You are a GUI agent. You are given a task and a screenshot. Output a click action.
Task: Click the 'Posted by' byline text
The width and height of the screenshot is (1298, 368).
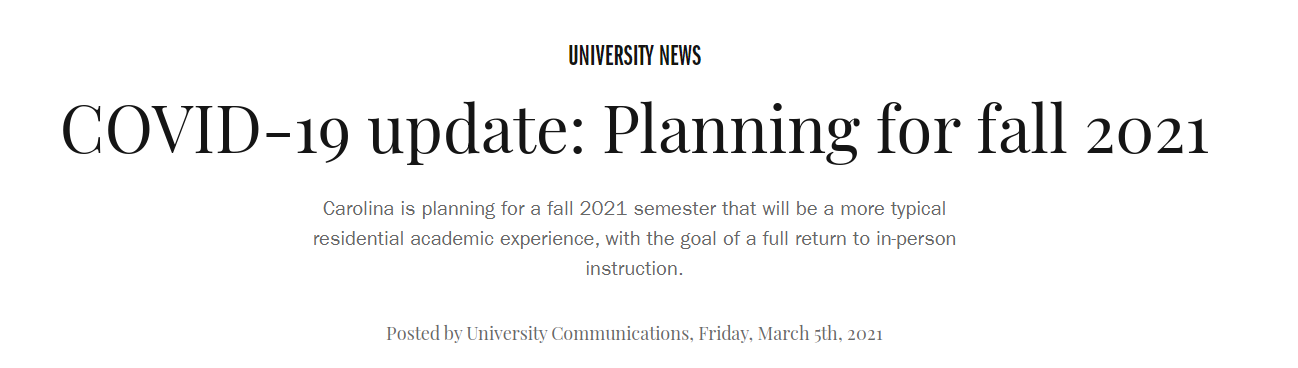coord(424,333)
